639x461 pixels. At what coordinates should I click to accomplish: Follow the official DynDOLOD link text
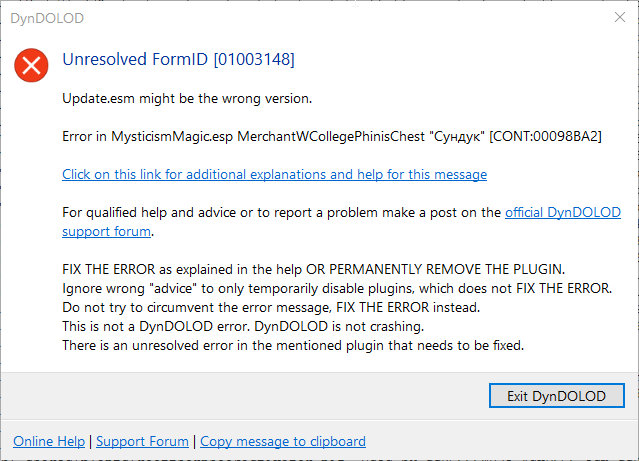click(x=563, y=212)
